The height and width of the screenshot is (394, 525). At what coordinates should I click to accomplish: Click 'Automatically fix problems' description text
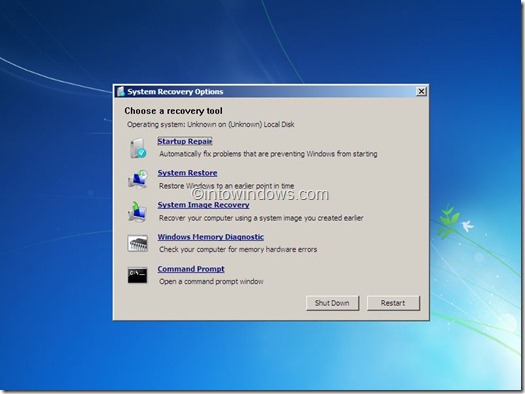[x=268, y=154]
